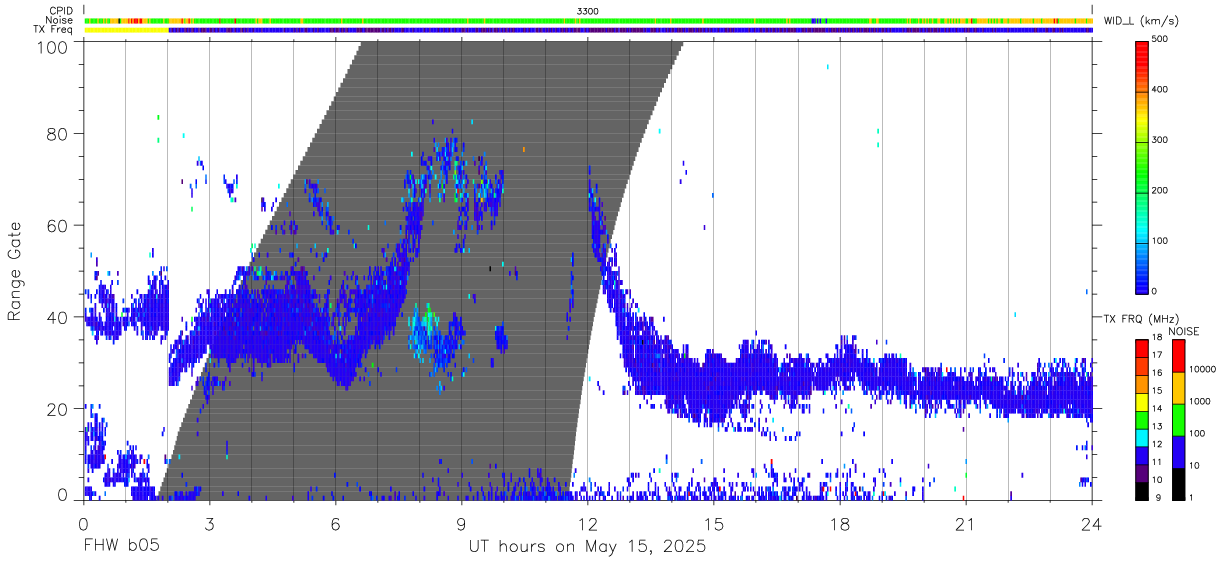Viewport: 1228px width, 567px height.
Task: Click the 400 tick on the width color bar
Action: point(1160,90)
